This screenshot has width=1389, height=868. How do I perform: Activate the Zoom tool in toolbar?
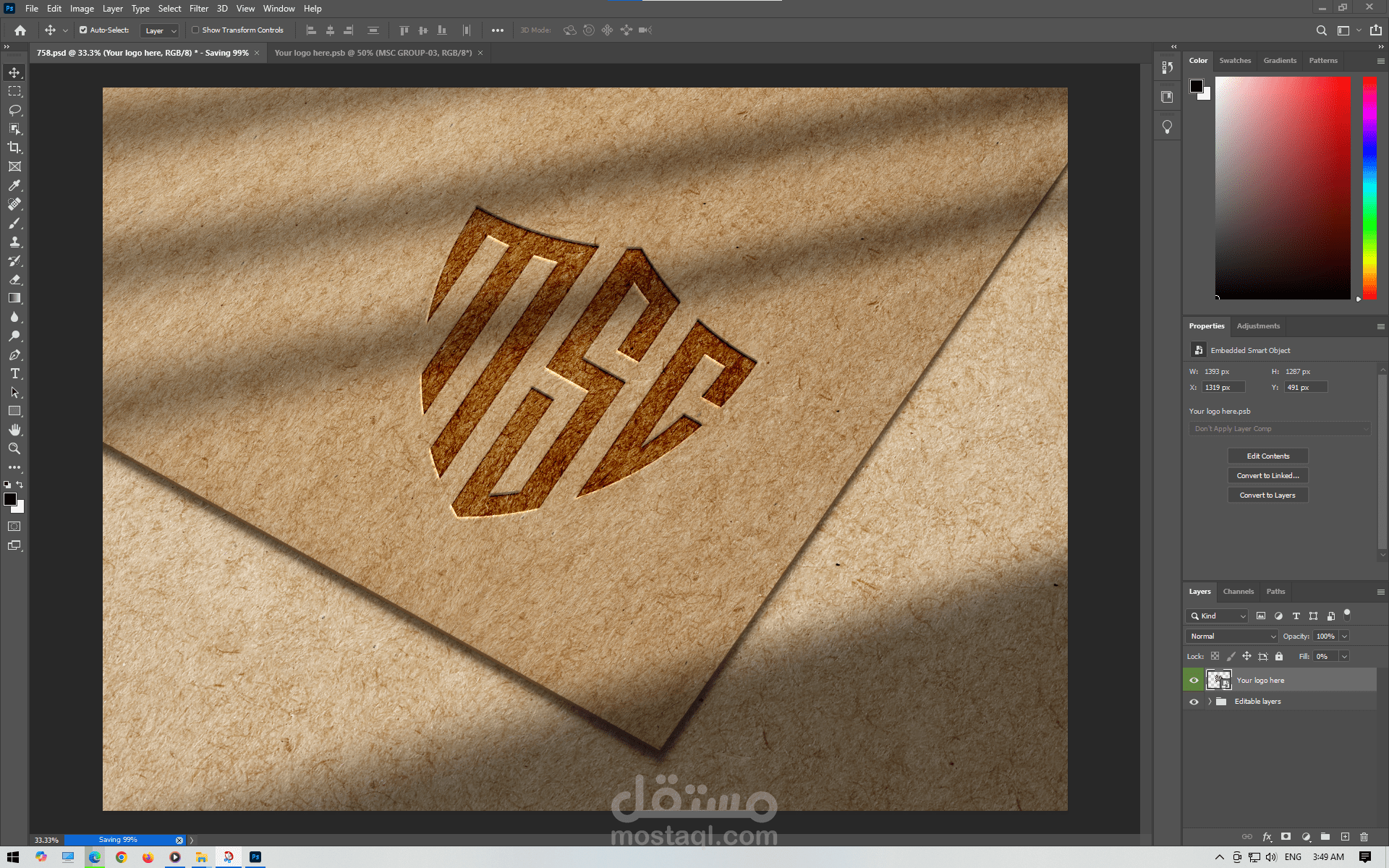(14, 448)
